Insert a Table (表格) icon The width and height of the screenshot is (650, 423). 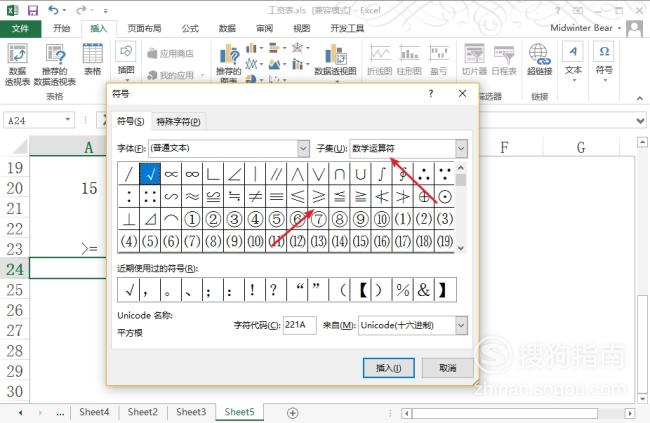[x=92, y=59]
